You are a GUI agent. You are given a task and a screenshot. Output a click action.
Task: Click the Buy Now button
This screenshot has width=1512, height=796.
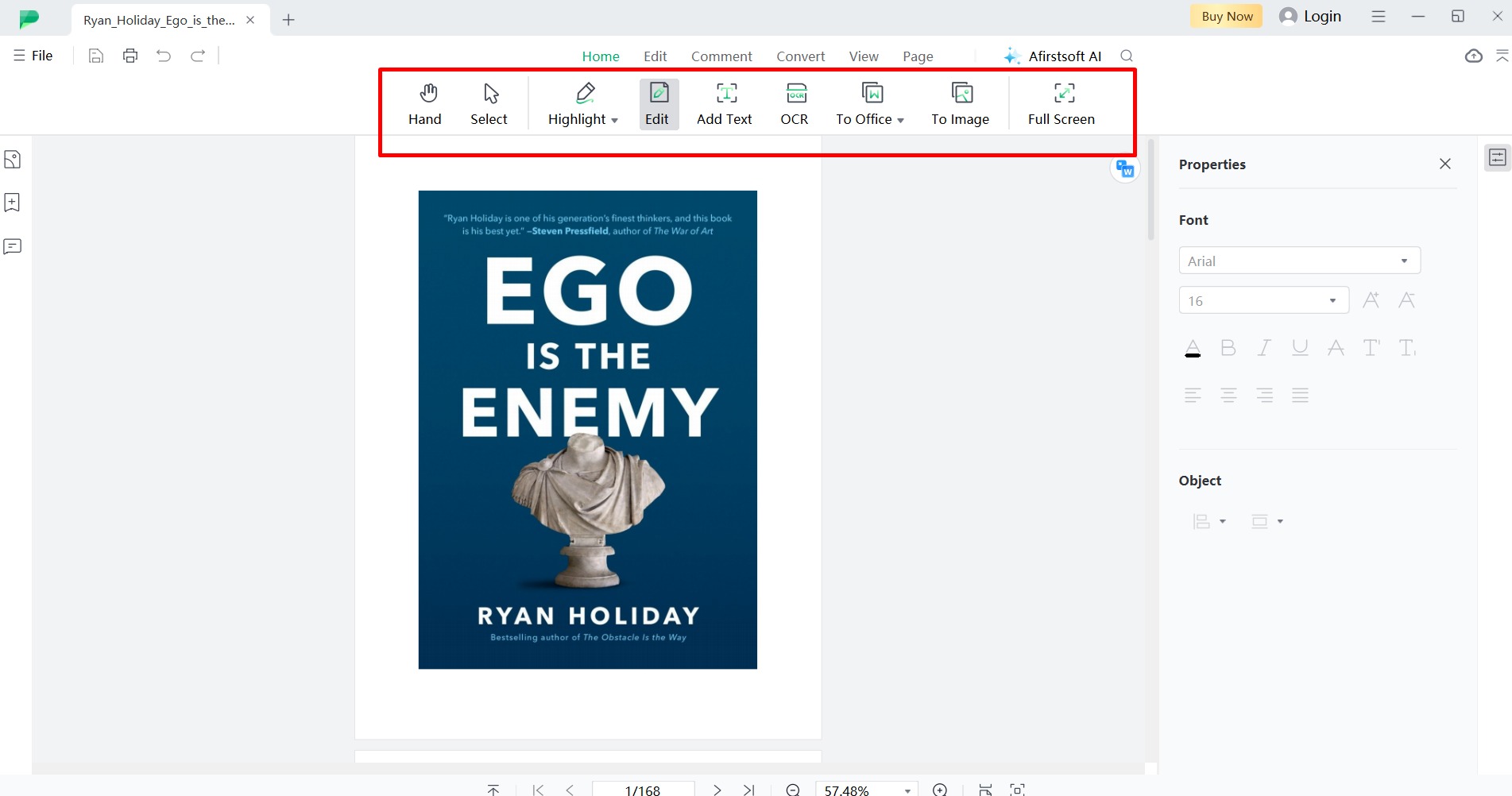tap(1227, 16)
